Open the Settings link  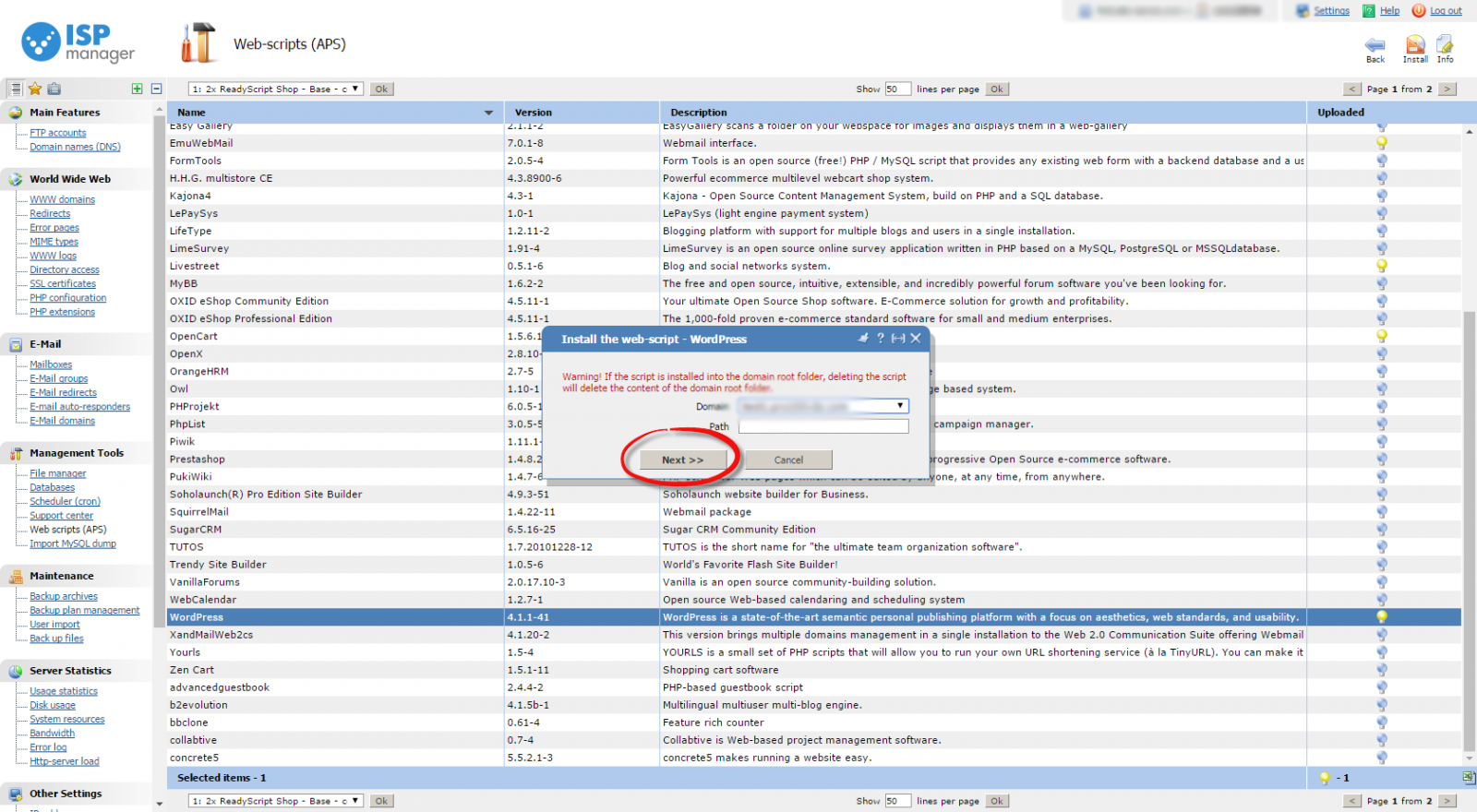(1331, 11)
